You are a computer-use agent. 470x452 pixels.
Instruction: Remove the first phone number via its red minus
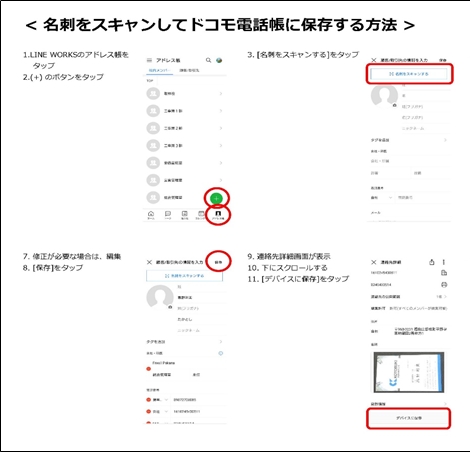coord(149,400)
